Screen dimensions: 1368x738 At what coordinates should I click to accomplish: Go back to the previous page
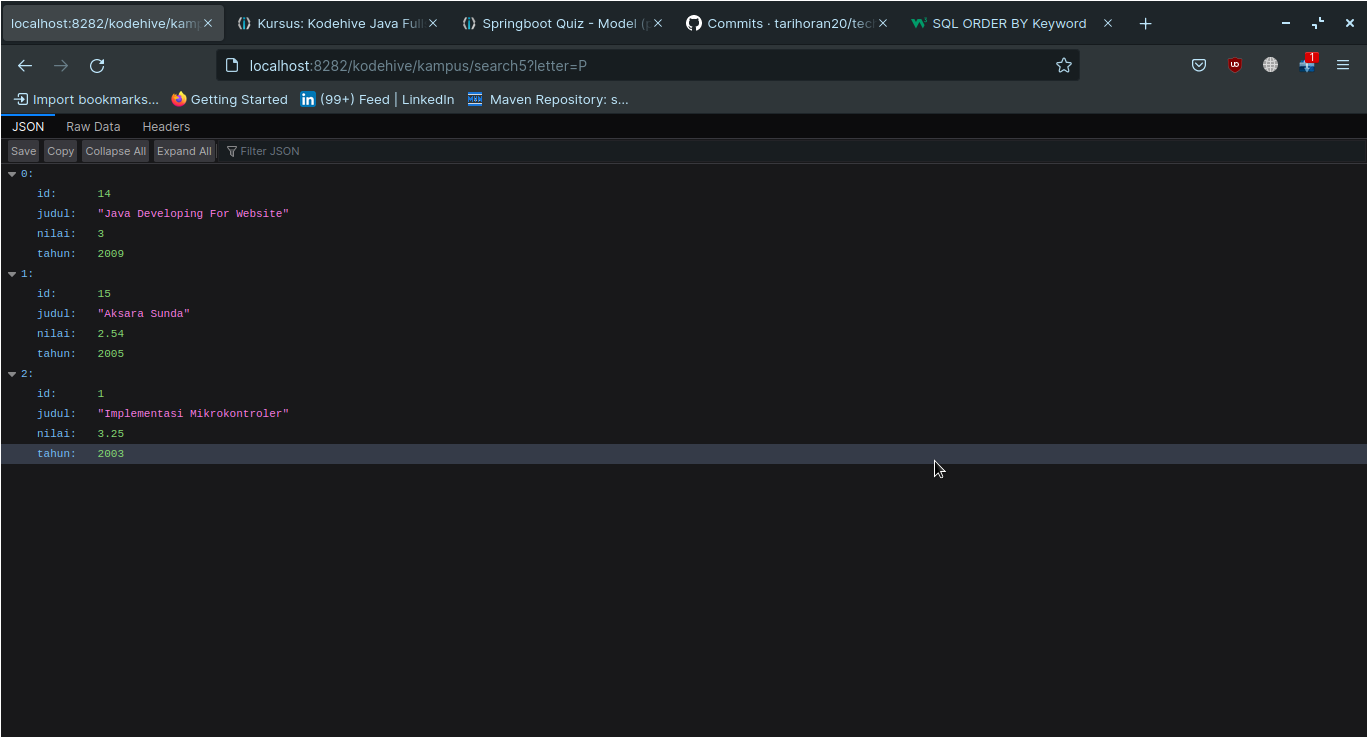pos(24,66)
